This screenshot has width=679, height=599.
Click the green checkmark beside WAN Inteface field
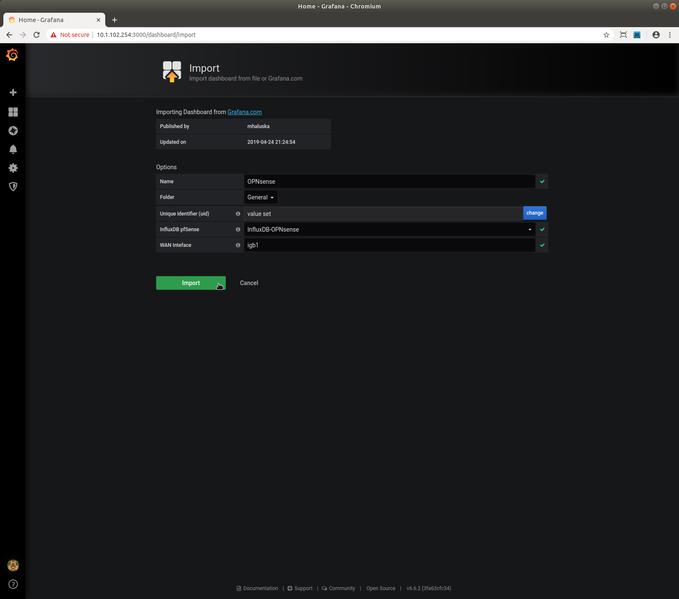(542, 245)
